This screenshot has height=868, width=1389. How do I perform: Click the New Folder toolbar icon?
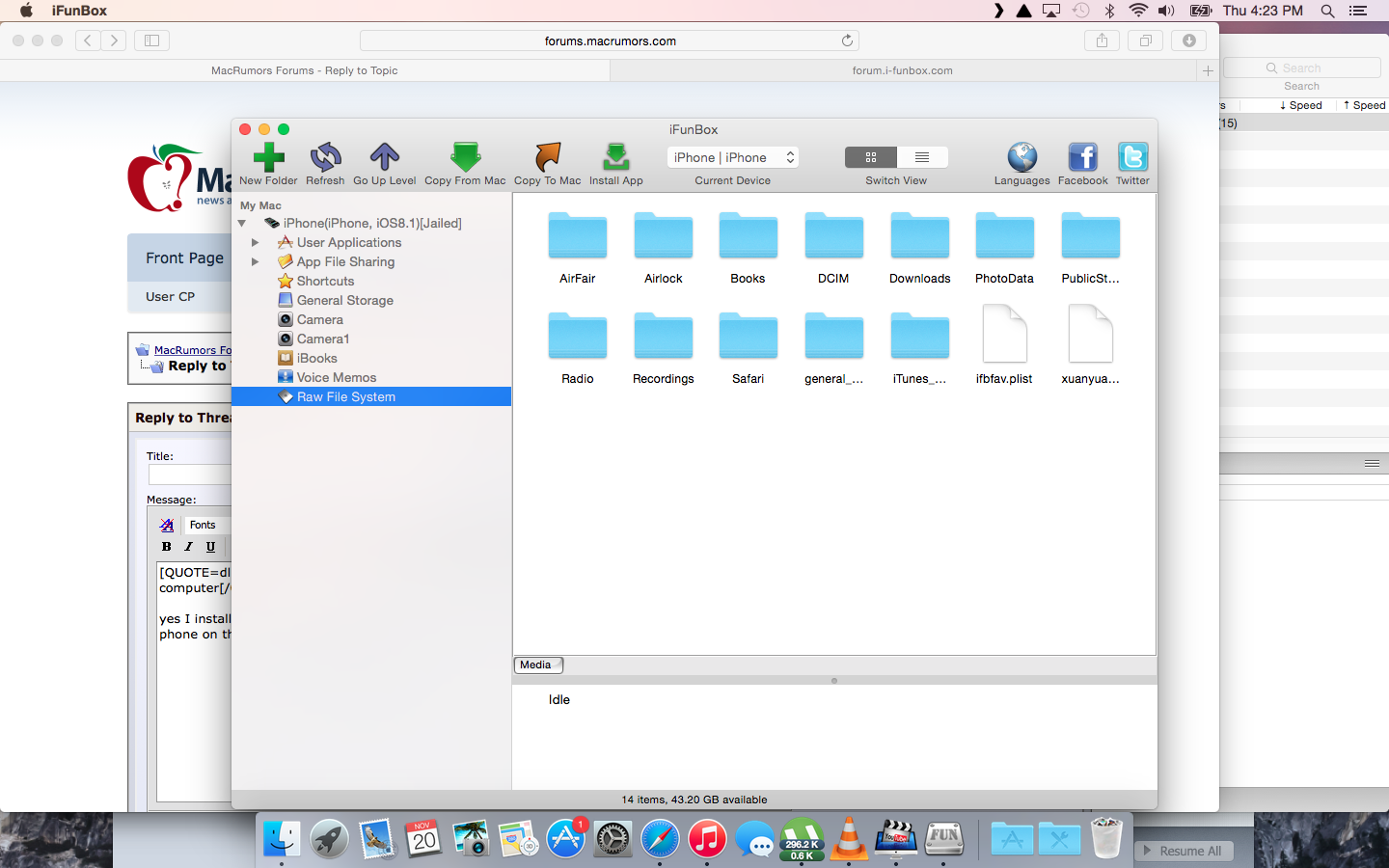click(x=268, y=157)
